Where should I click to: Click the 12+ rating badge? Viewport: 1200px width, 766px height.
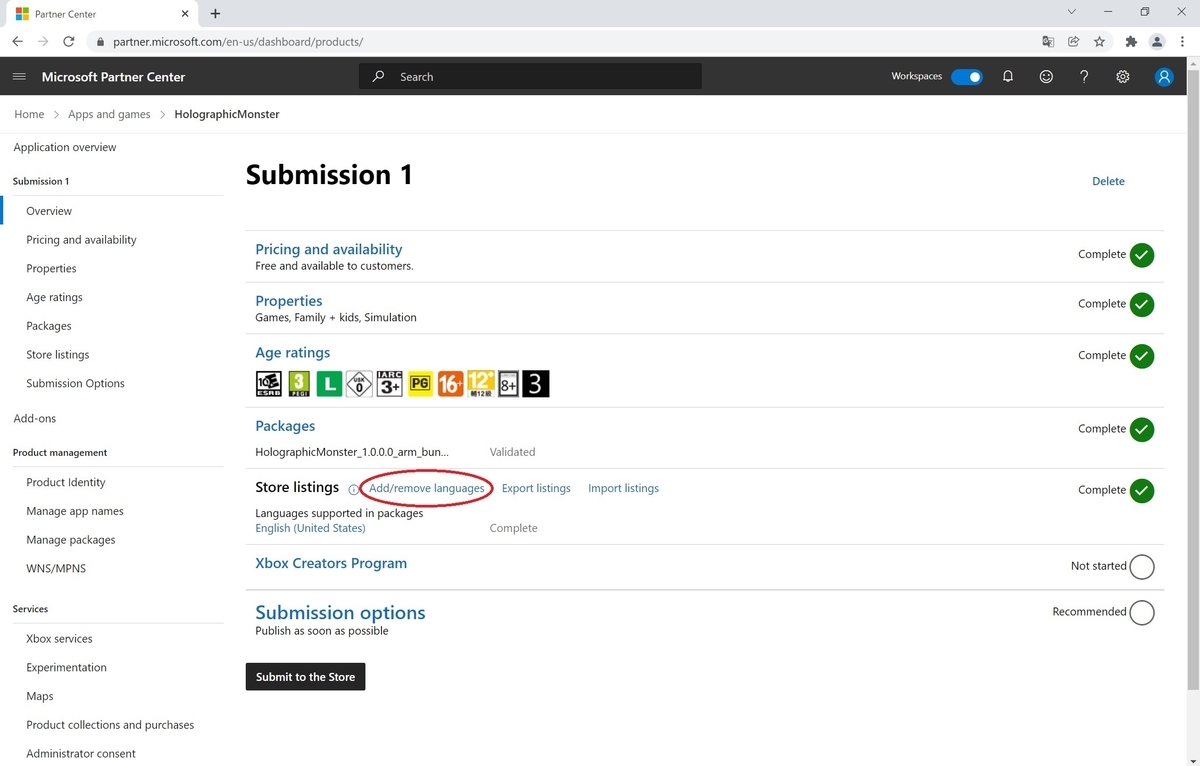pyautogui.click(x=481, y=384)
